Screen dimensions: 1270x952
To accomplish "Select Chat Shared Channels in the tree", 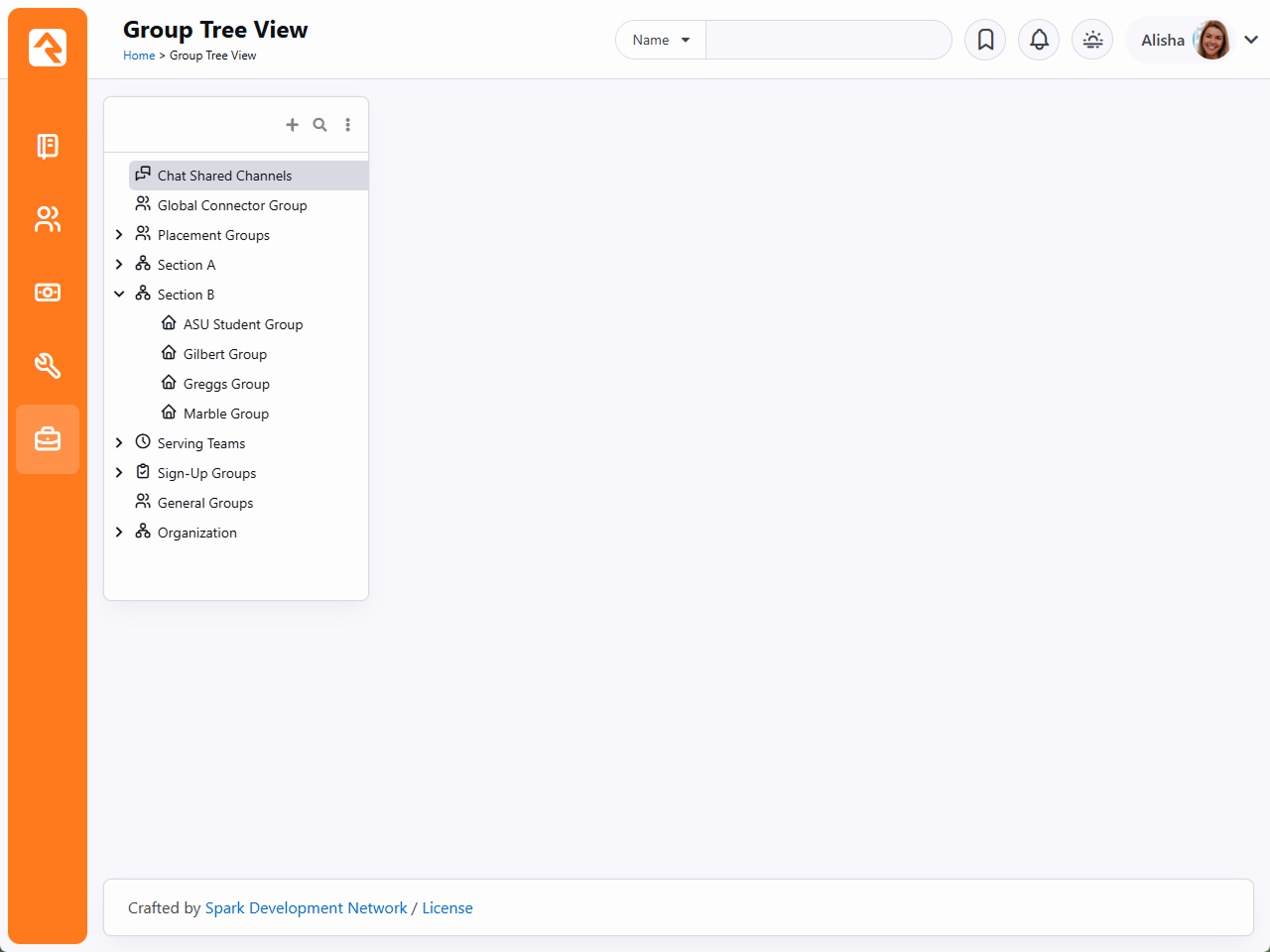I will pyautogui.click(x=224, y=176).
